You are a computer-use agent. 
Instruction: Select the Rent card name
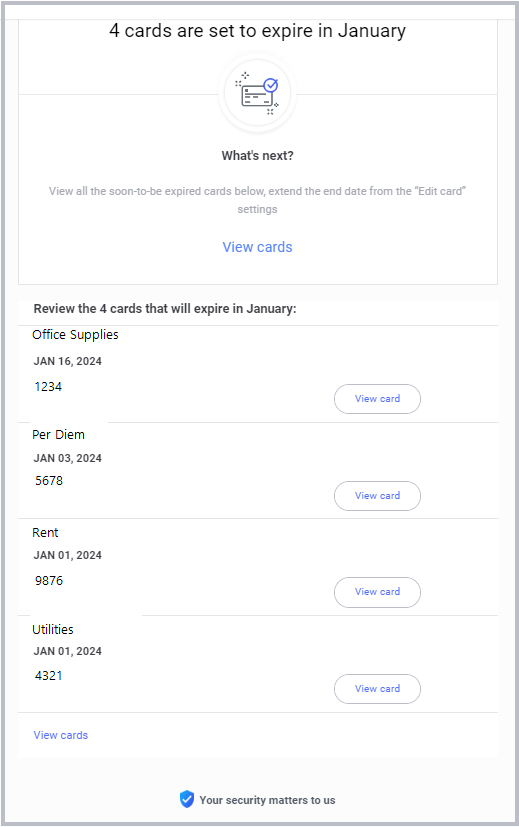click(x=45, y=533)
